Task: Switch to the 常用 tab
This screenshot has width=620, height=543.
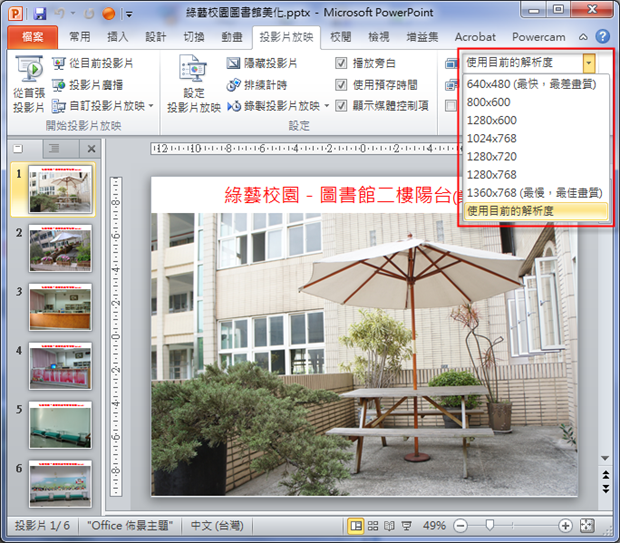Action: (80, 37)
